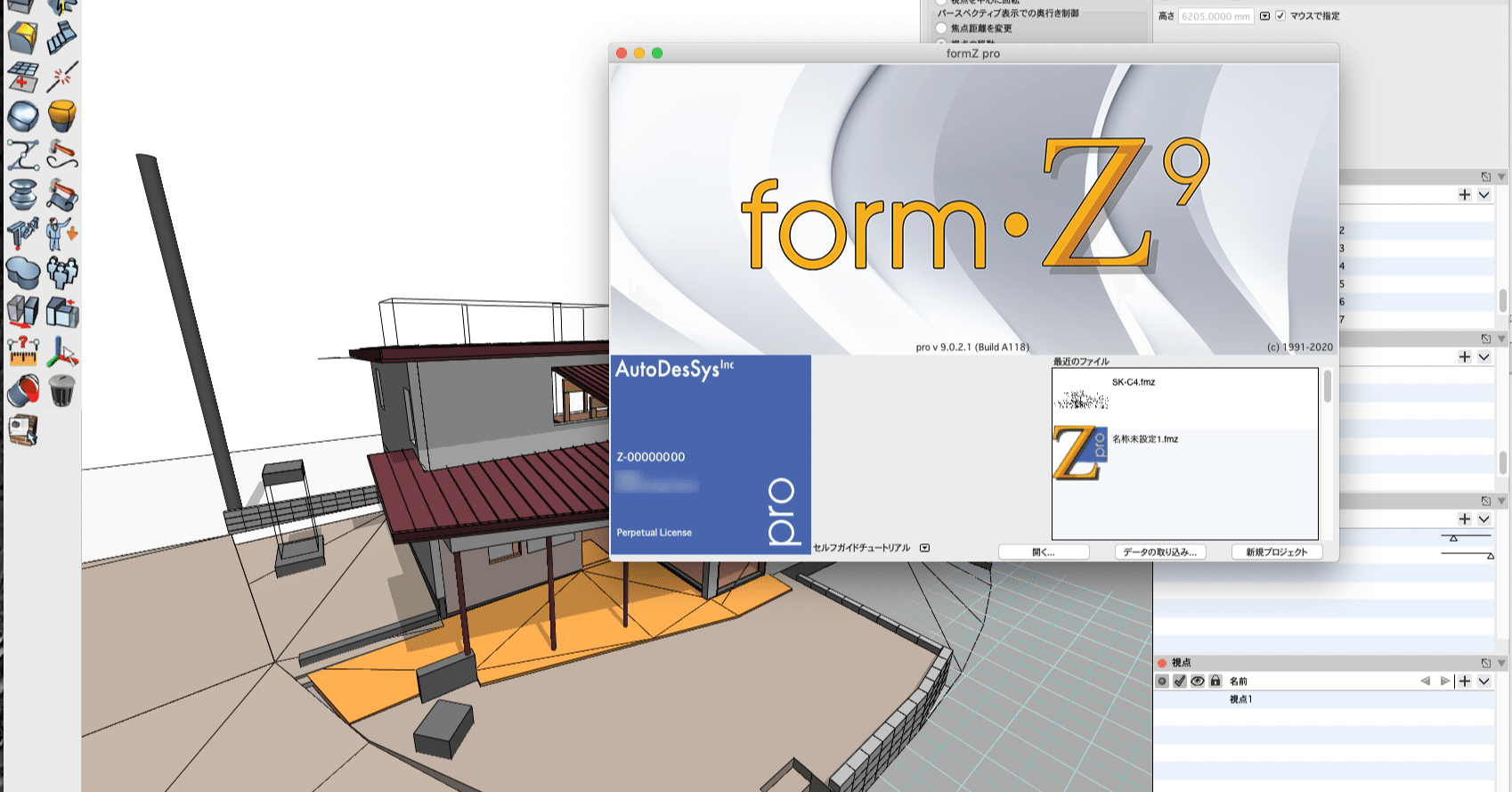Click the SK-C4.fmz preview thumbnail
This screenshot has height=792, width=1512.
coord(1081,399)
